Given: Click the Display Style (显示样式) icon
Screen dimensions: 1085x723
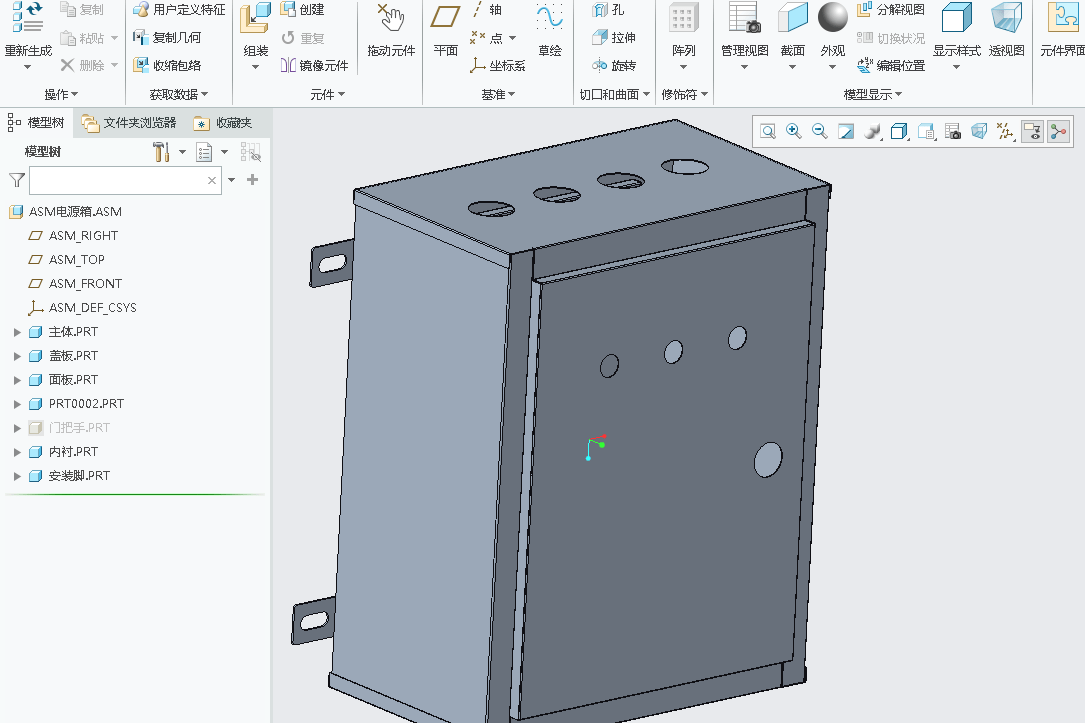Looking at the screenshot, I should tap(956, 19).
